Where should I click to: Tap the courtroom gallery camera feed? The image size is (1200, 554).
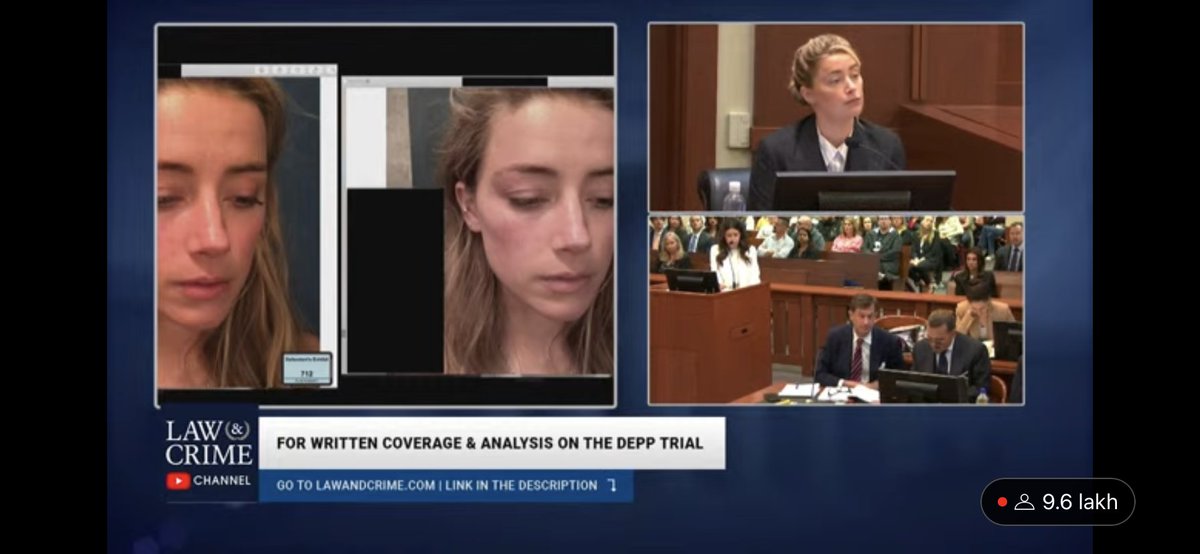(836, 310)
